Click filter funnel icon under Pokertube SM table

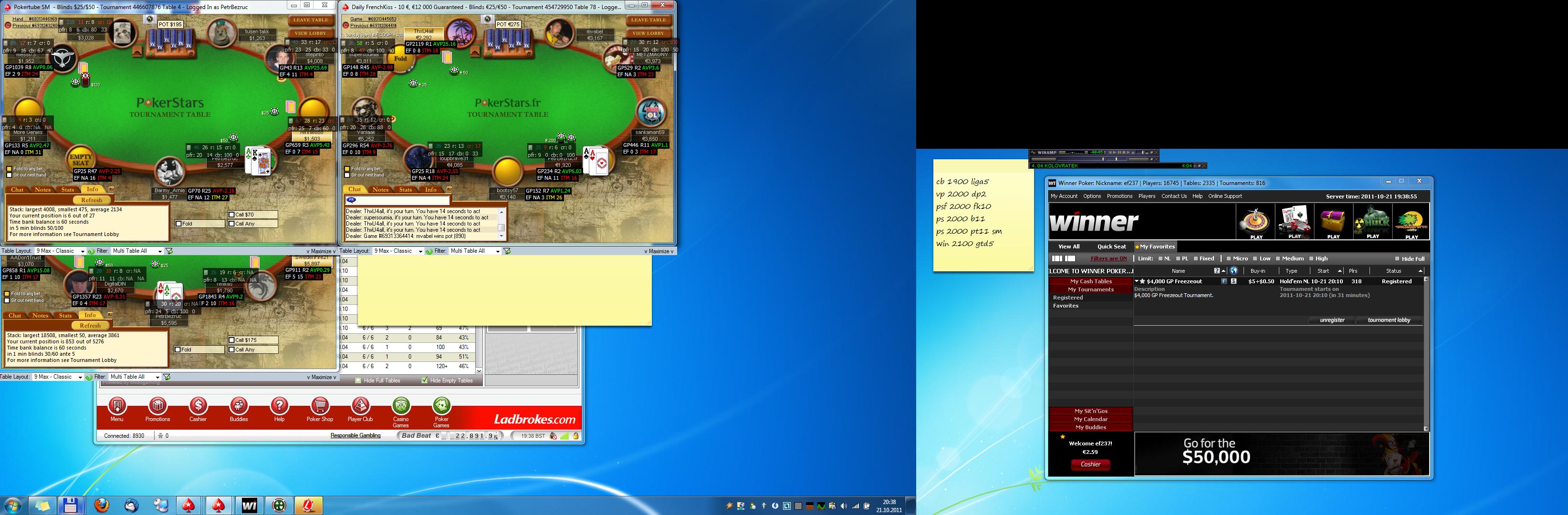pos(169,251)
